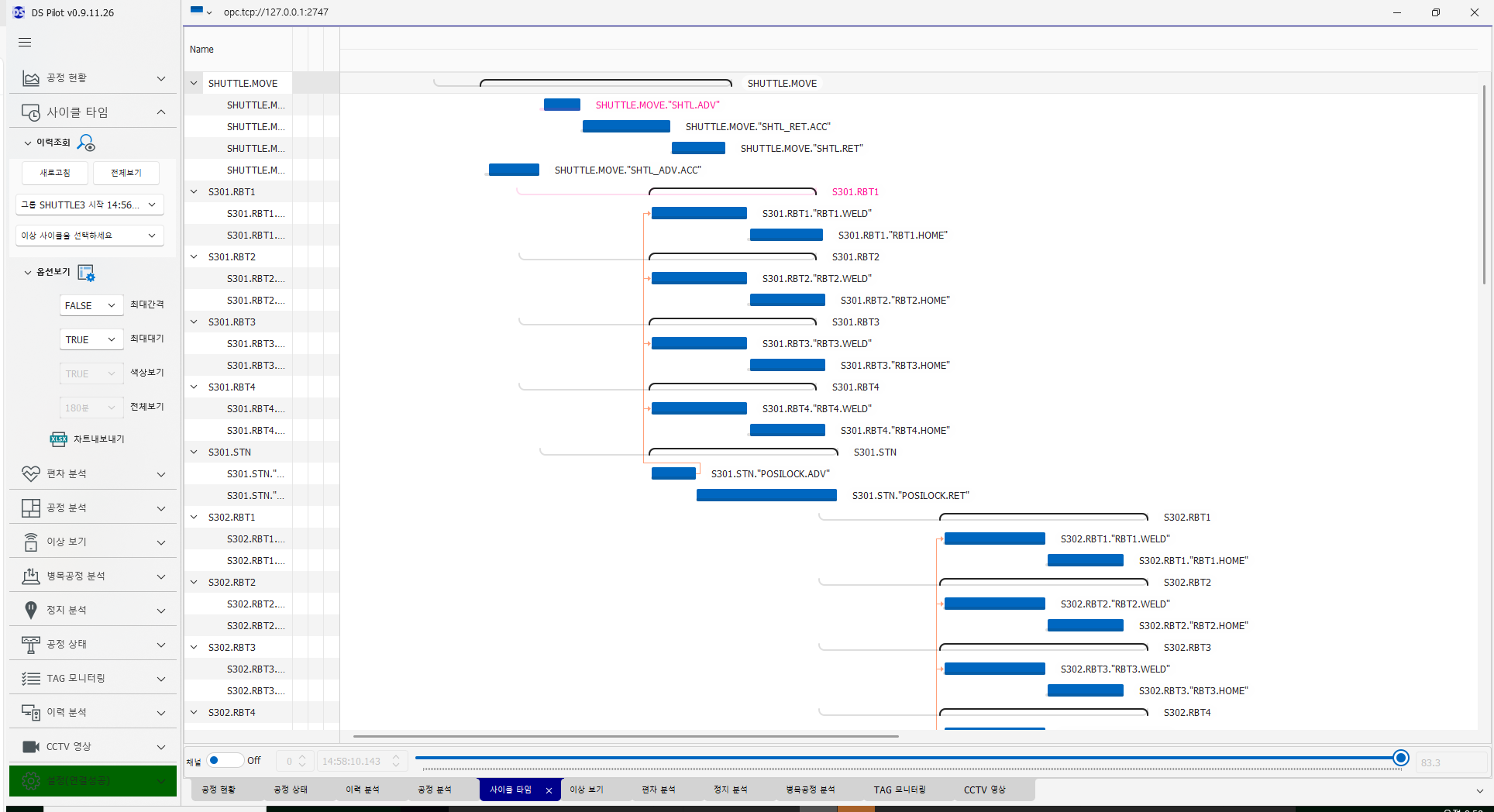Open CCTV 영상 camera icon section

click(31, 746)
